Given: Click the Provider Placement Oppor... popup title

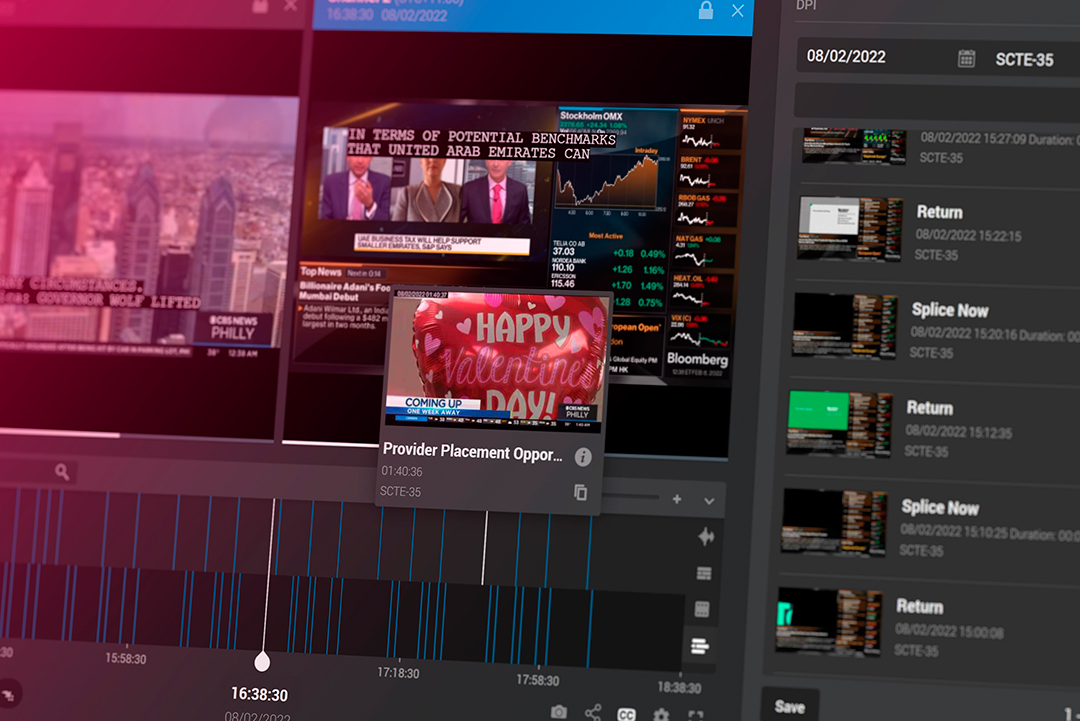Looking at the screenshot, I should pos(472,452).
